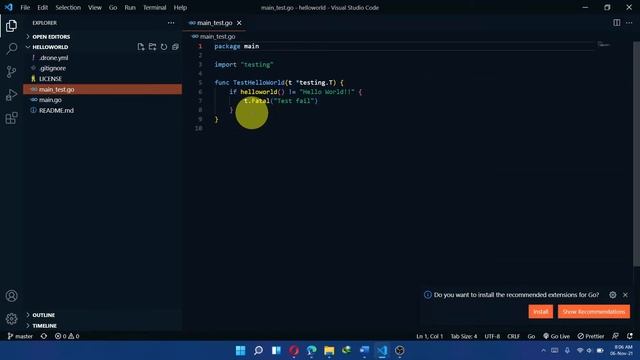Screen dimensions: 640x360
Task: Open the .gitignore file
Action: click(102, 68)
